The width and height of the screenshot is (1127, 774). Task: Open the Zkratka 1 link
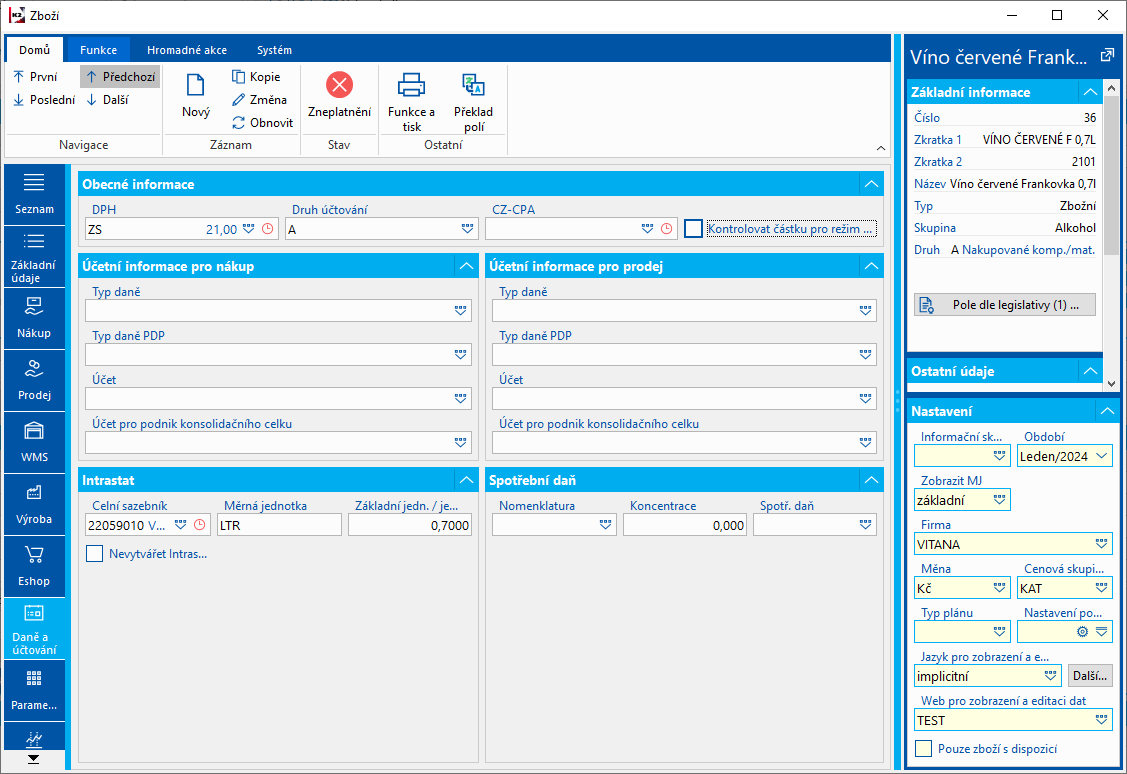point(937,139)
